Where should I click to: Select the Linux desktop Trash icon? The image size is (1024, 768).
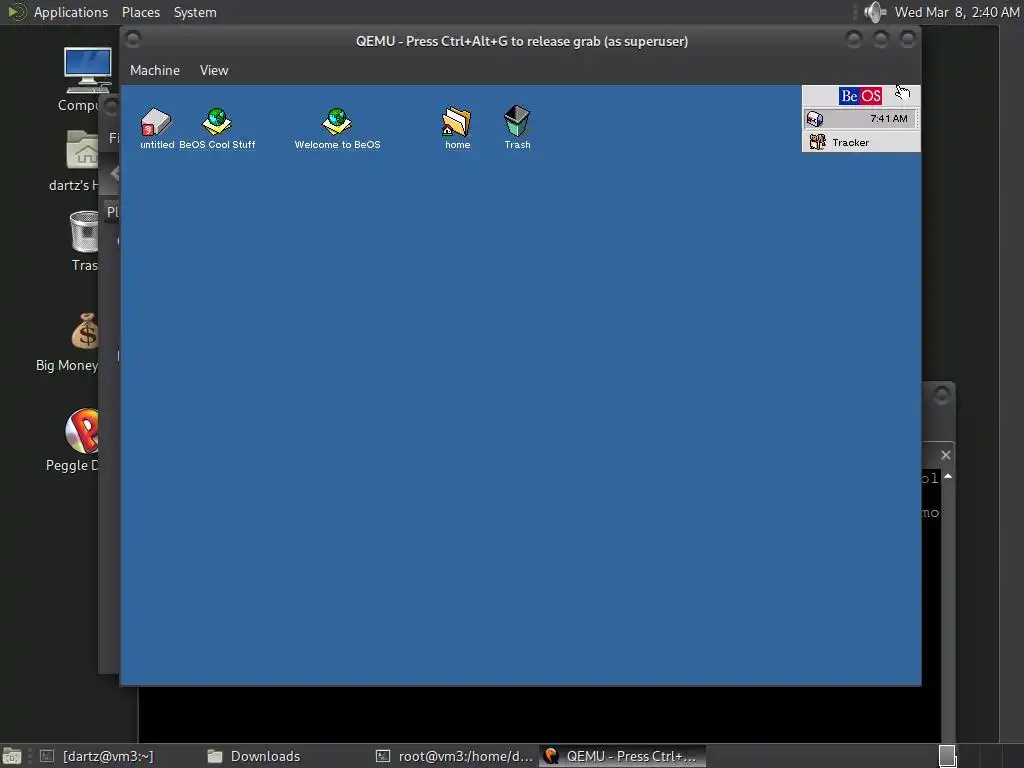pos(84,241)
